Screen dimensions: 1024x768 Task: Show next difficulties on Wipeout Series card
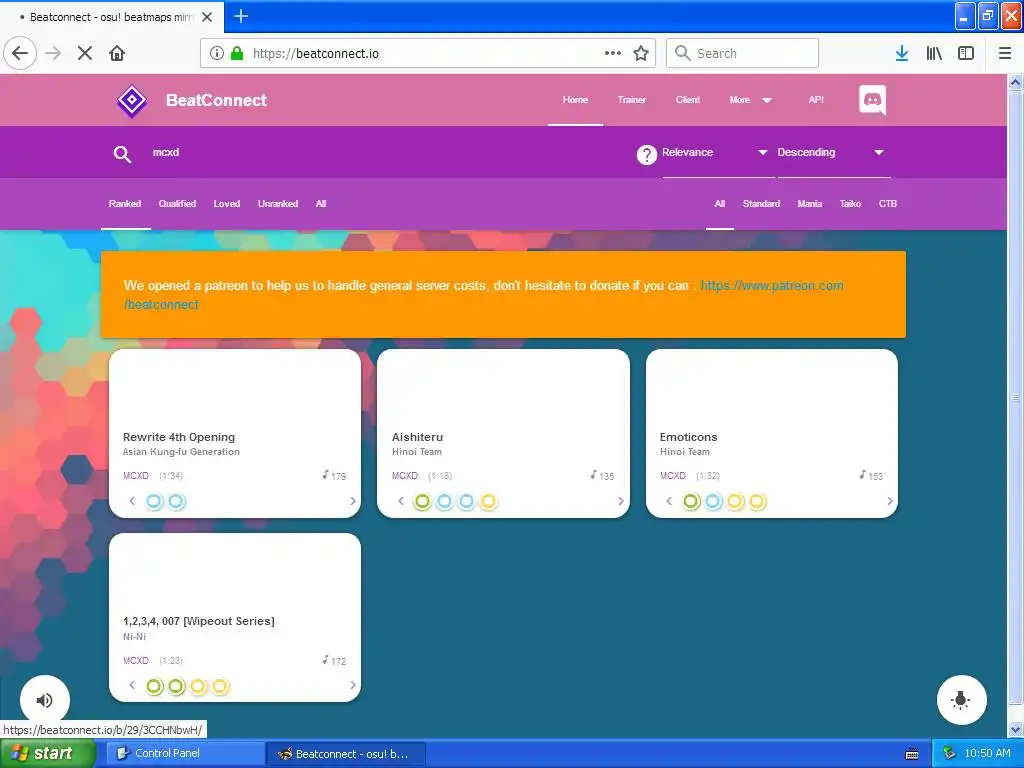pyautogui.click(x=353, y=685)
